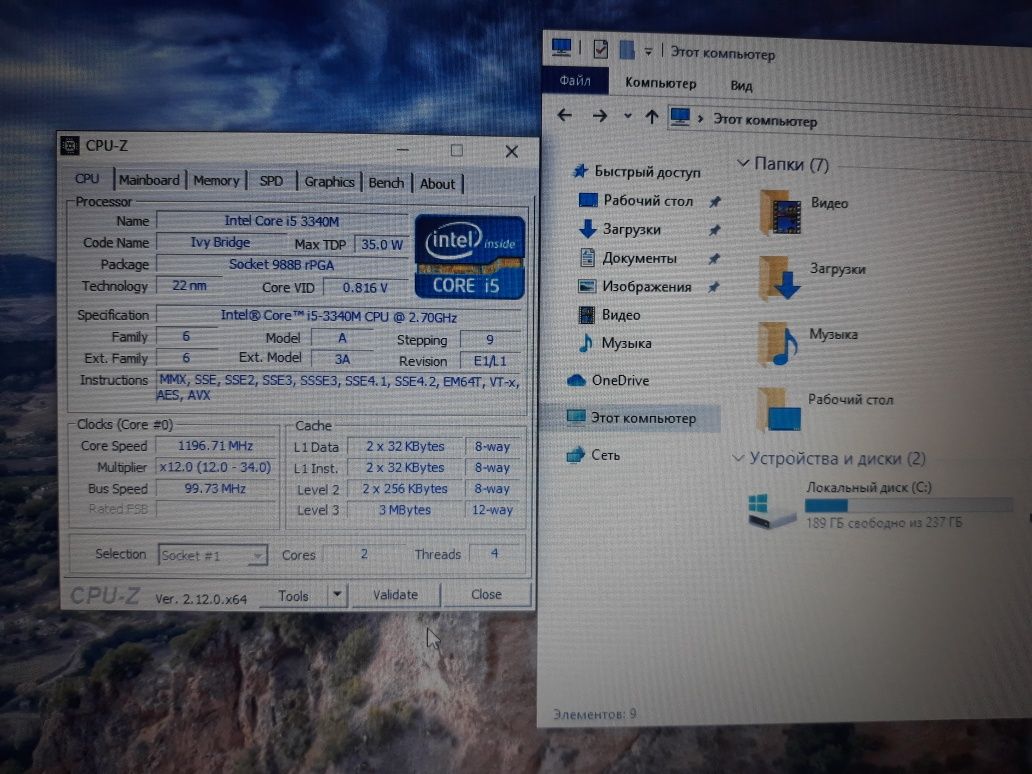Click the Validate button in CPU-Z

(x=396, y=595)
